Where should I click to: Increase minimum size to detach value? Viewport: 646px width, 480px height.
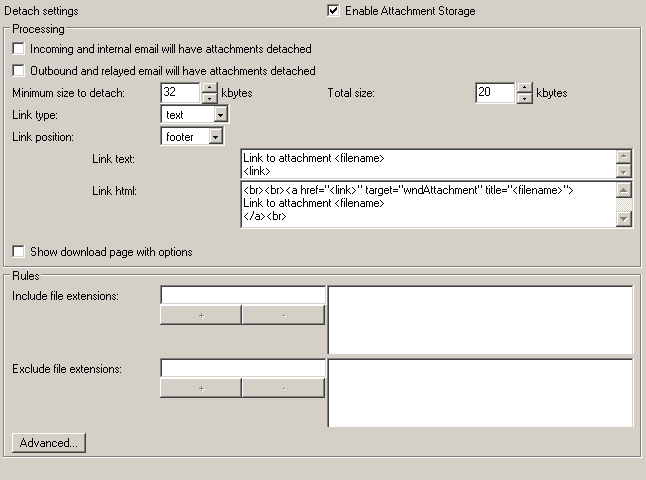click(209, 88)
